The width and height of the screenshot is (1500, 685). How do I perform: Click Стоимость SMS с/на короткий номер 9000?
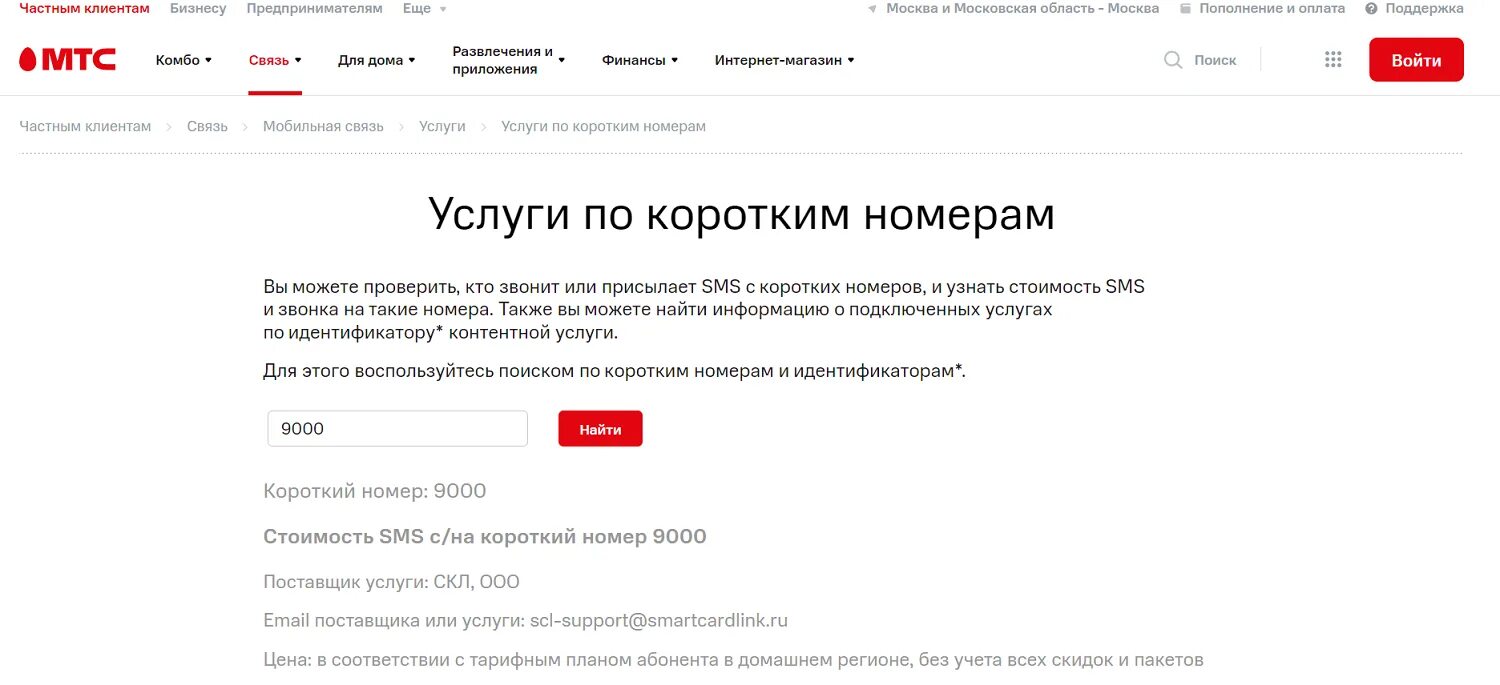click(x=485, y=537)
